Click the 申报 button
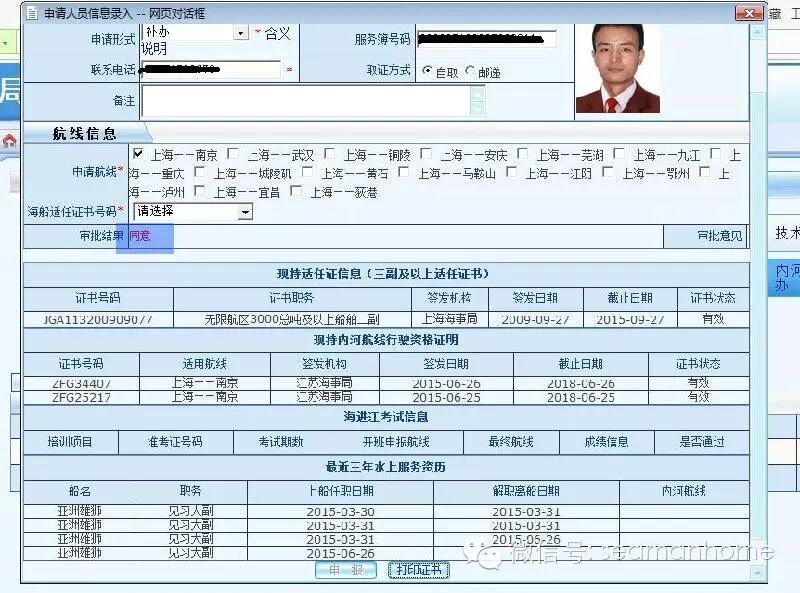 pos(346,570)
